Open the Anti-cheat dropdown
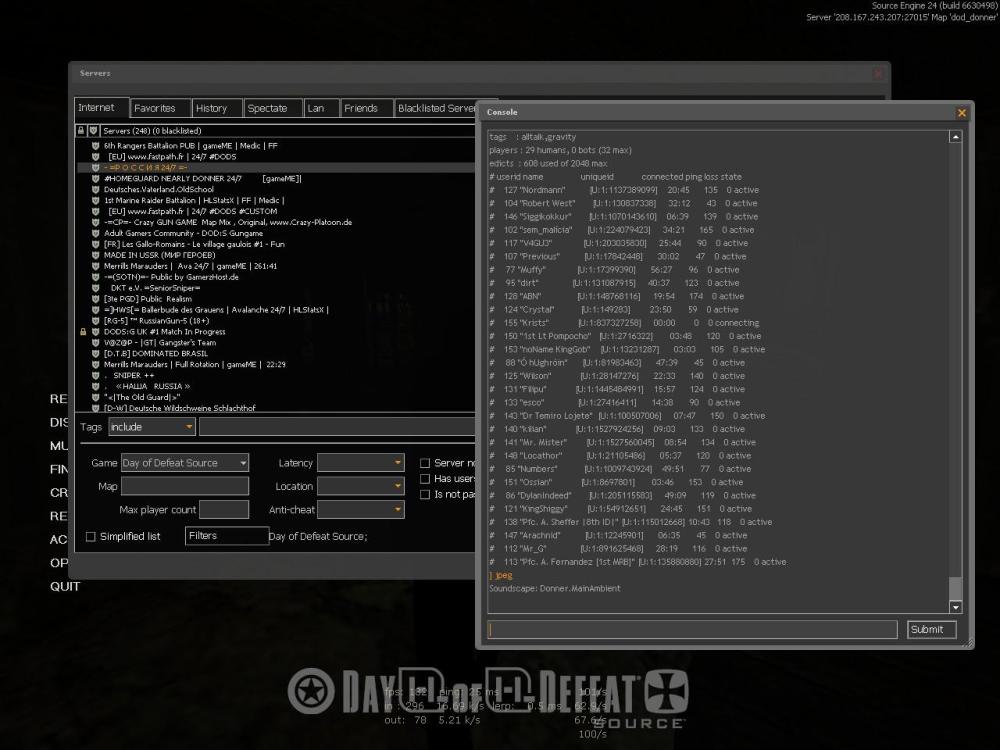The height and width of the screenshot is (750, 1000). coord(361,510)
